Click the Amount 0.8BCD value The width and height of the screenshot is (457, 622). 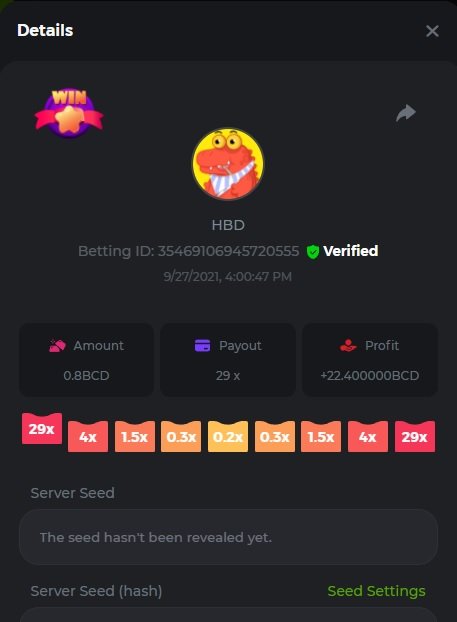[86, 375]
